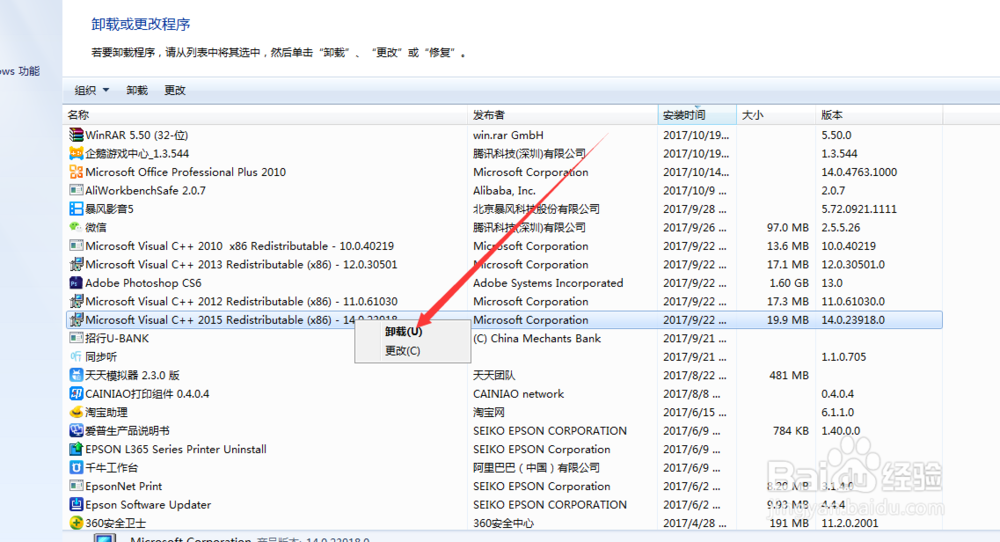Select the 招行U-BANK entry
Screen dimensions: 1000x542
coord(117,339)
